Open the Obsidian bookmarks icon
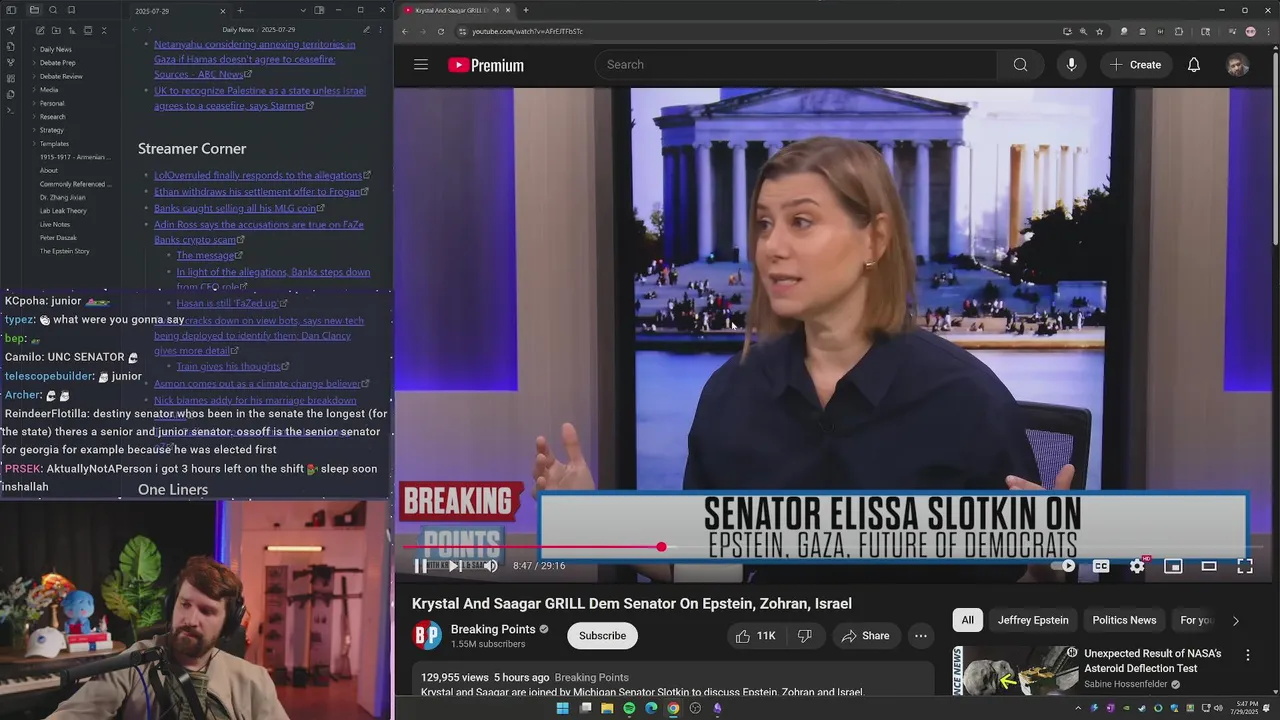The height and width of the screenshot is (720, 1280). pos(72,10)
